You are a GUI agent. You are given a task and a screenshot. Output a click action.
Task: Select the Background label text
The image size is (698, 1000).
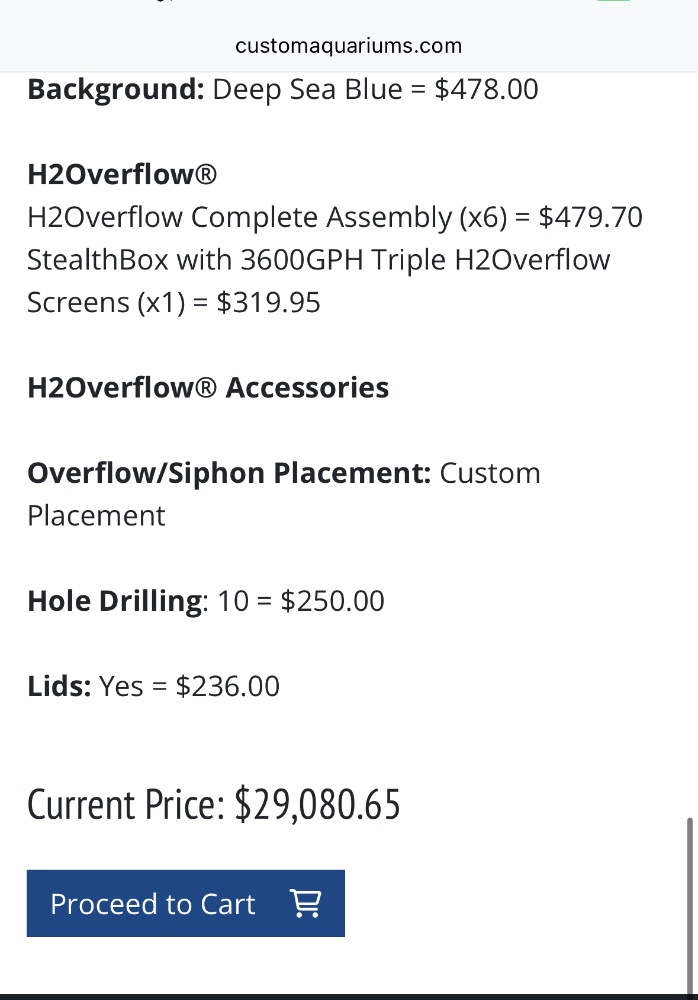point(115,89)
